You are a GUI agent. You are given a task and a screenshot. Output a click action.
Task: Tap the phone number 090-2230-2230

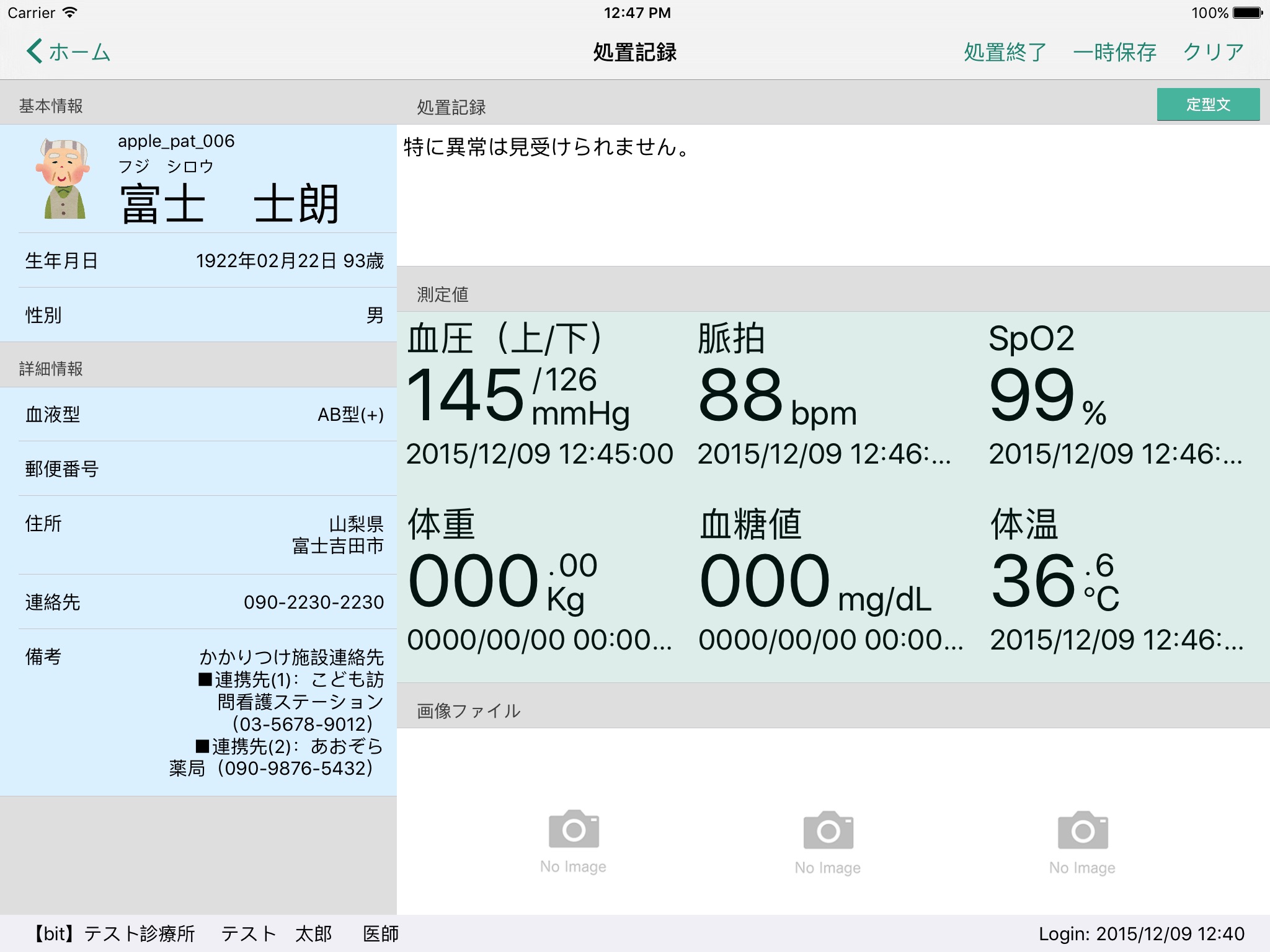click(313, 602)
